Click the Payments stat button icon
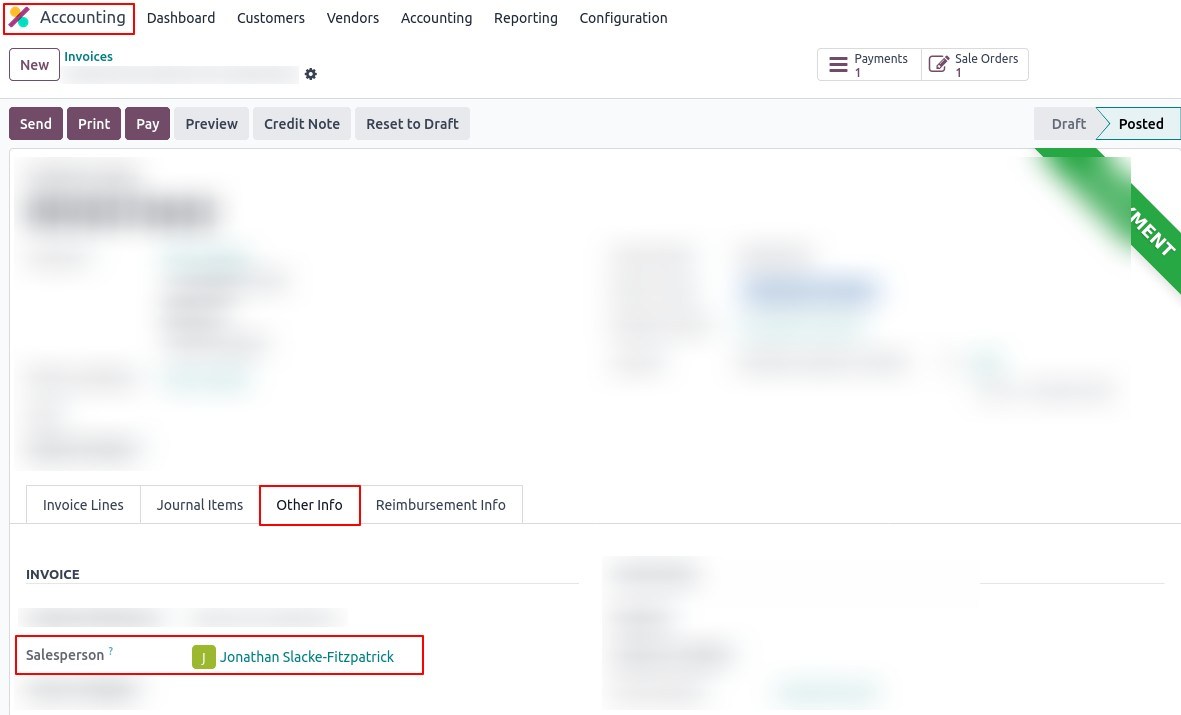The height and width of the screenshot is (715, 1181). click(x=838, y=65)
